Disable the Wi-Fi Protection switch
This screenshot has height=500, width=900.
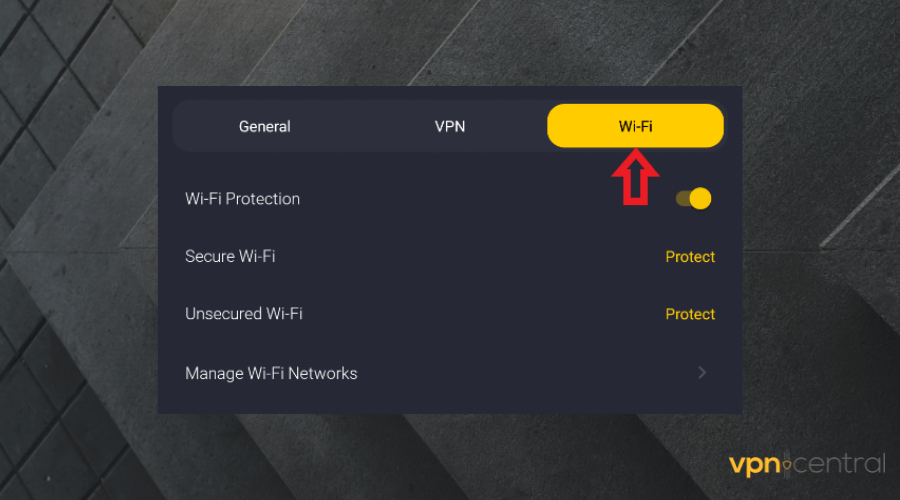[x=693, y=198]
